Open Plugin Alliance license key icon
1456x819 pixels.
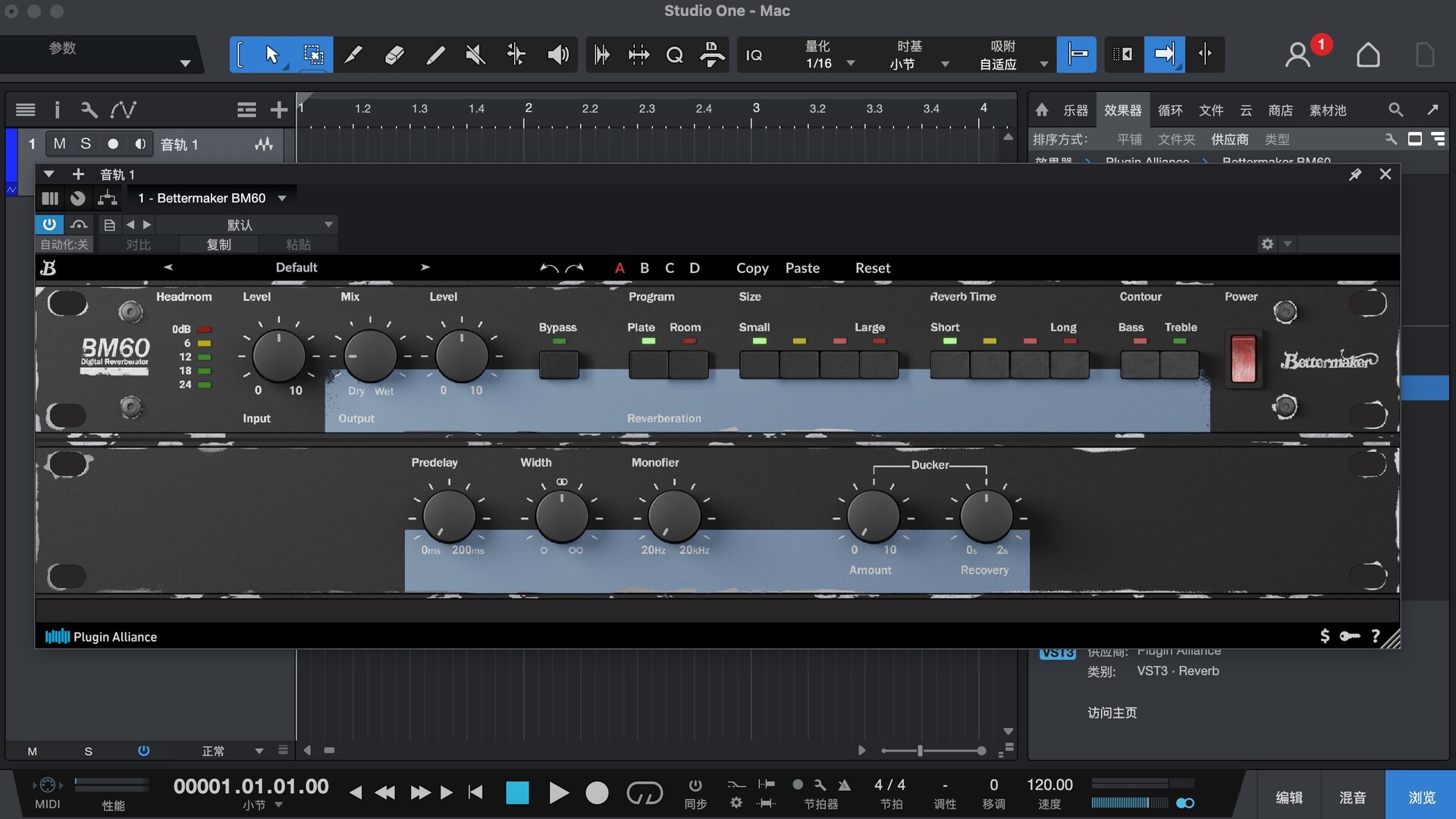(x=1350, y=636)
